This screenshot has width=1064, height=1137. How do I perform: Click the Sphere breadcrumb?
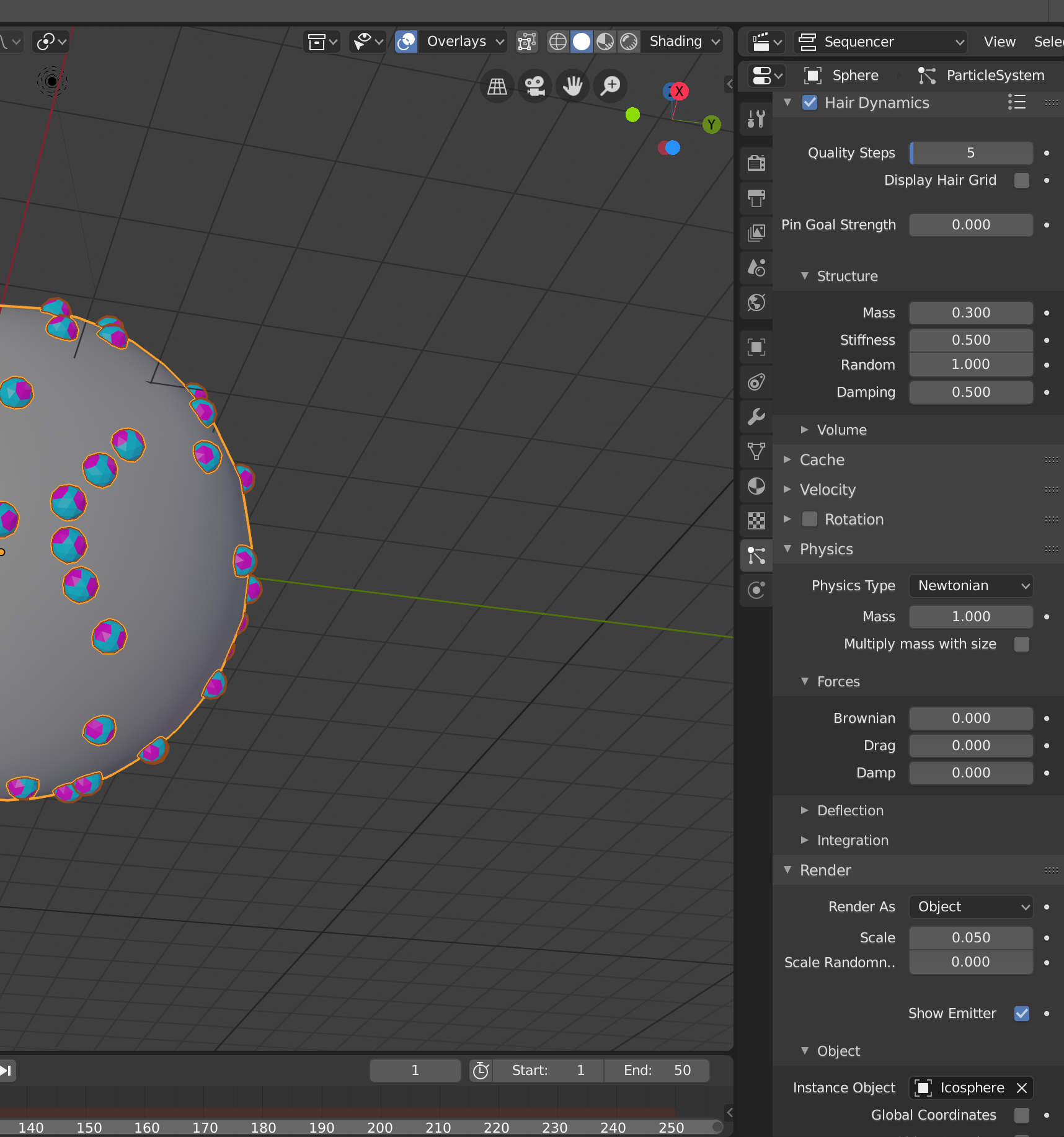[841, 76]
